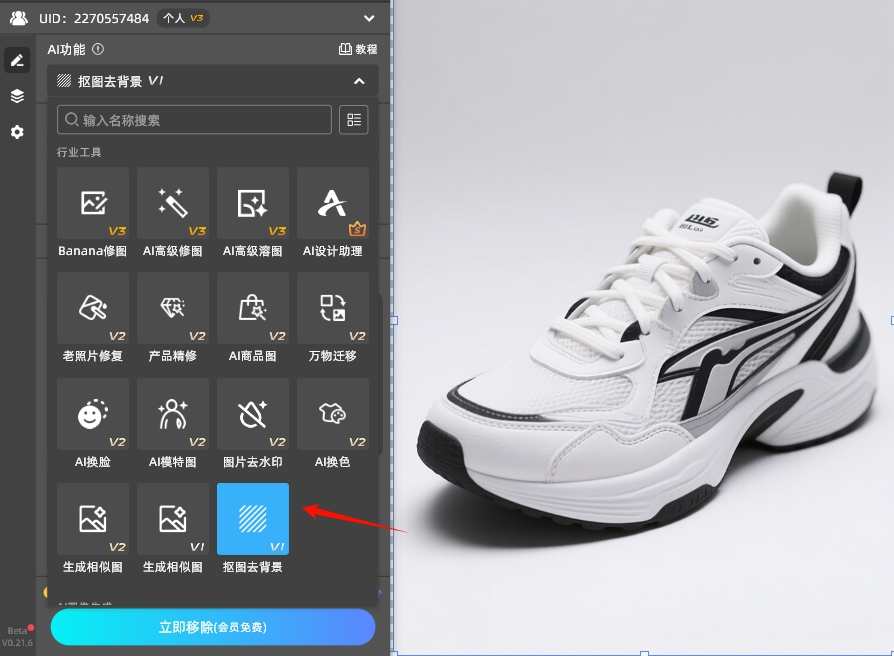The image size is (894, 656).
Task: Click the info icon beside AI功能
Action: 98,49
